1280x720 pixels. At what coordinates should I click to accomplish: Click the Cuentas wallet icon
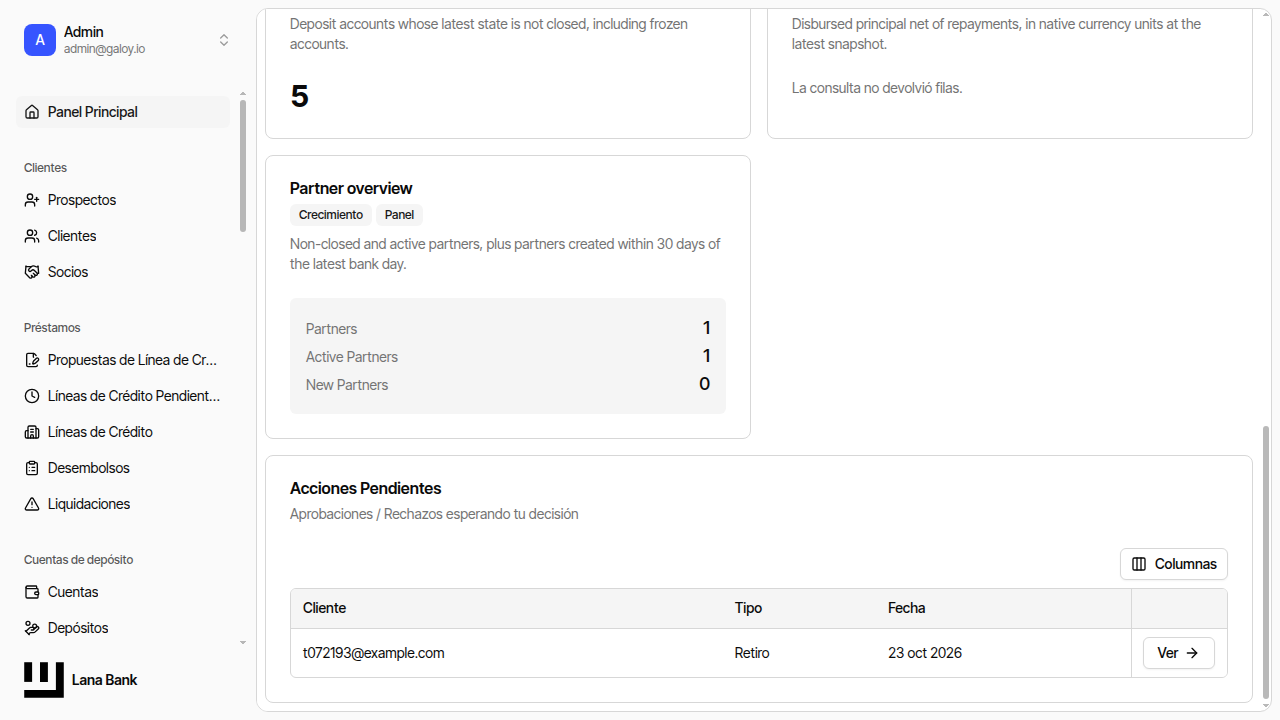pos(32,592)
